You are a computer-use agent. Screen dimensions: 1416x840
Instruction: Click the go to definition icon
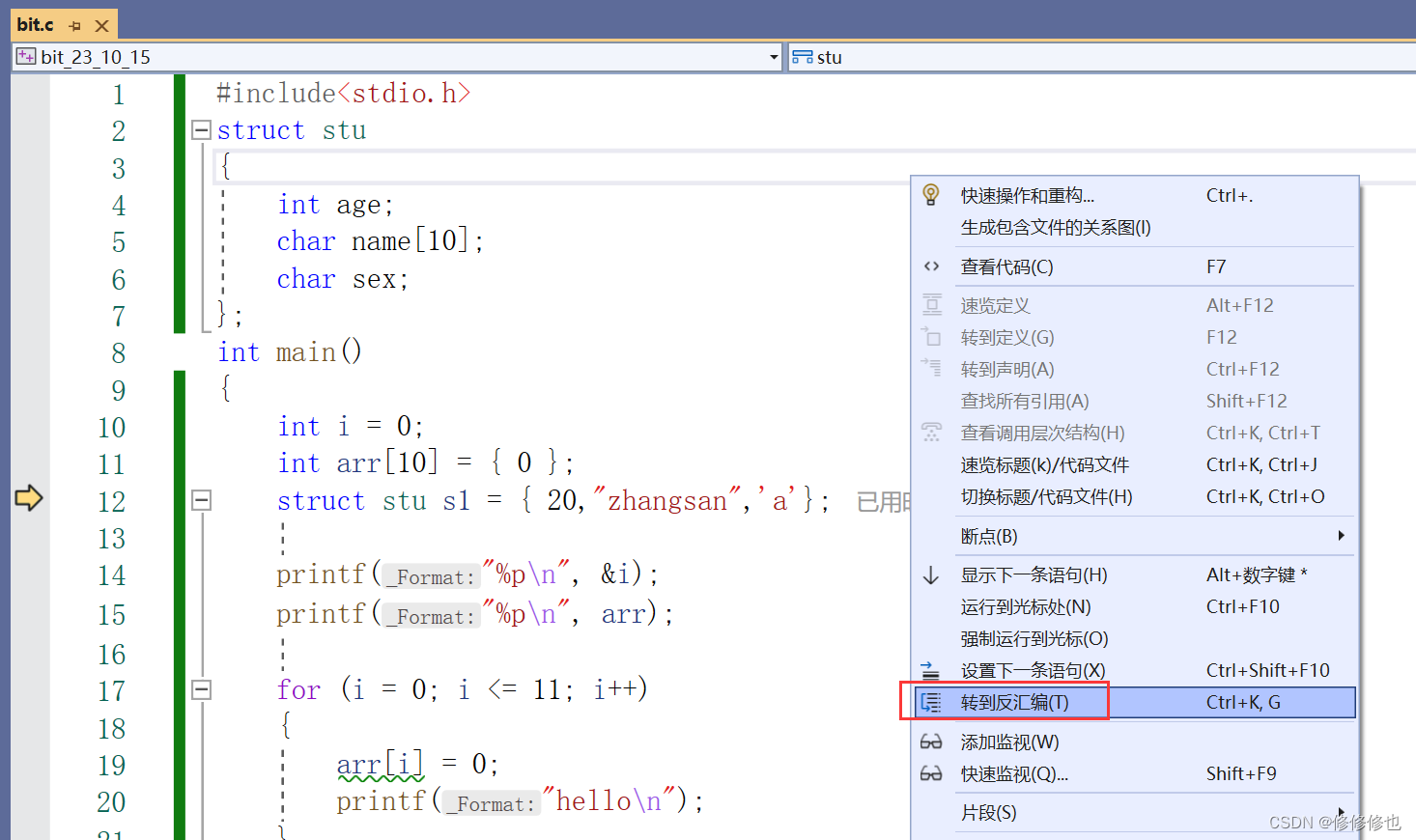coord(931,337)
